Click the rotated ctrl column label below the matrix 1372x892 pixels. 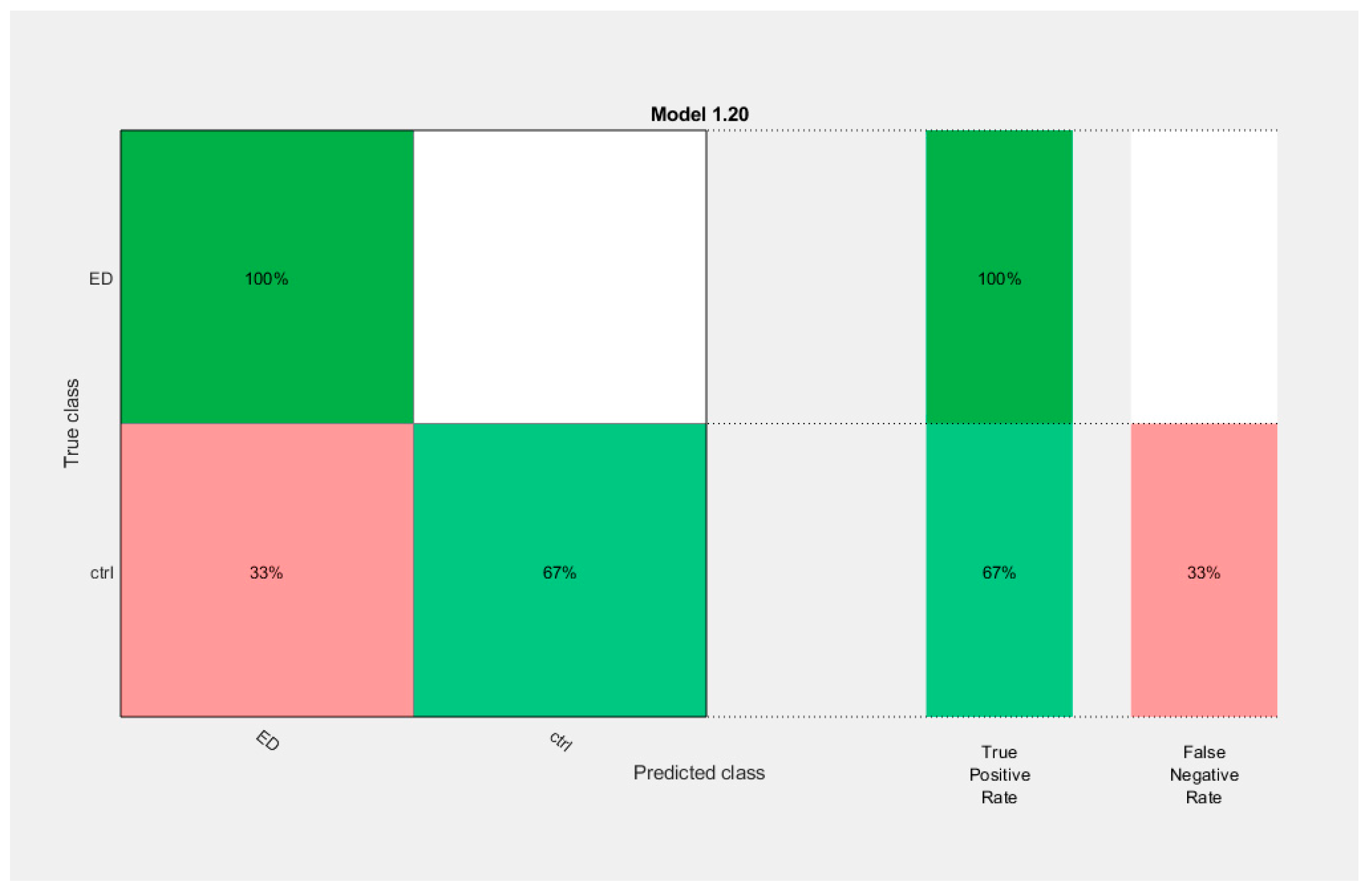(x=561, y=741)
